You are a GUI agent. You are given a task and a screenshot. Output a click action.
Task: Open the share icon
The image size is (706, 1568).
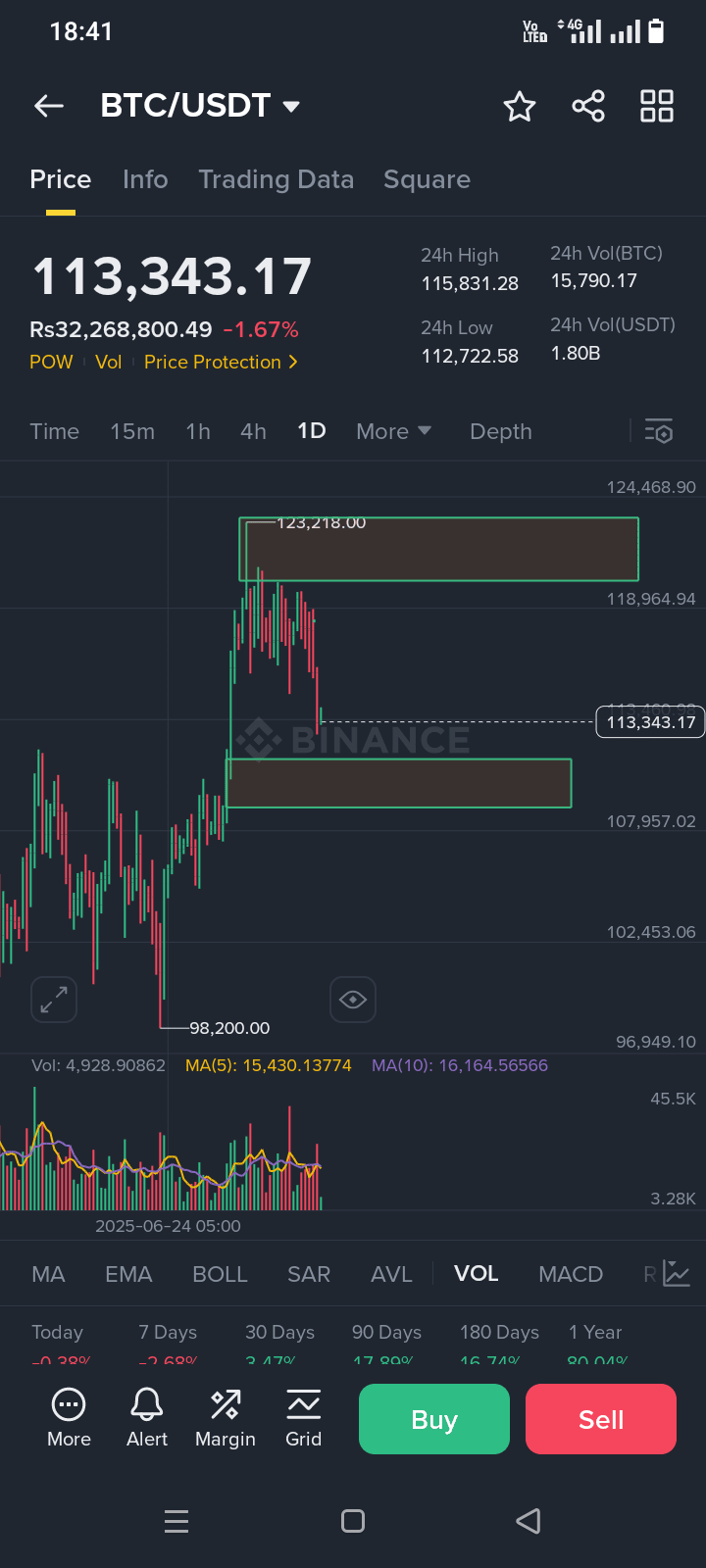tap(588, 106)
